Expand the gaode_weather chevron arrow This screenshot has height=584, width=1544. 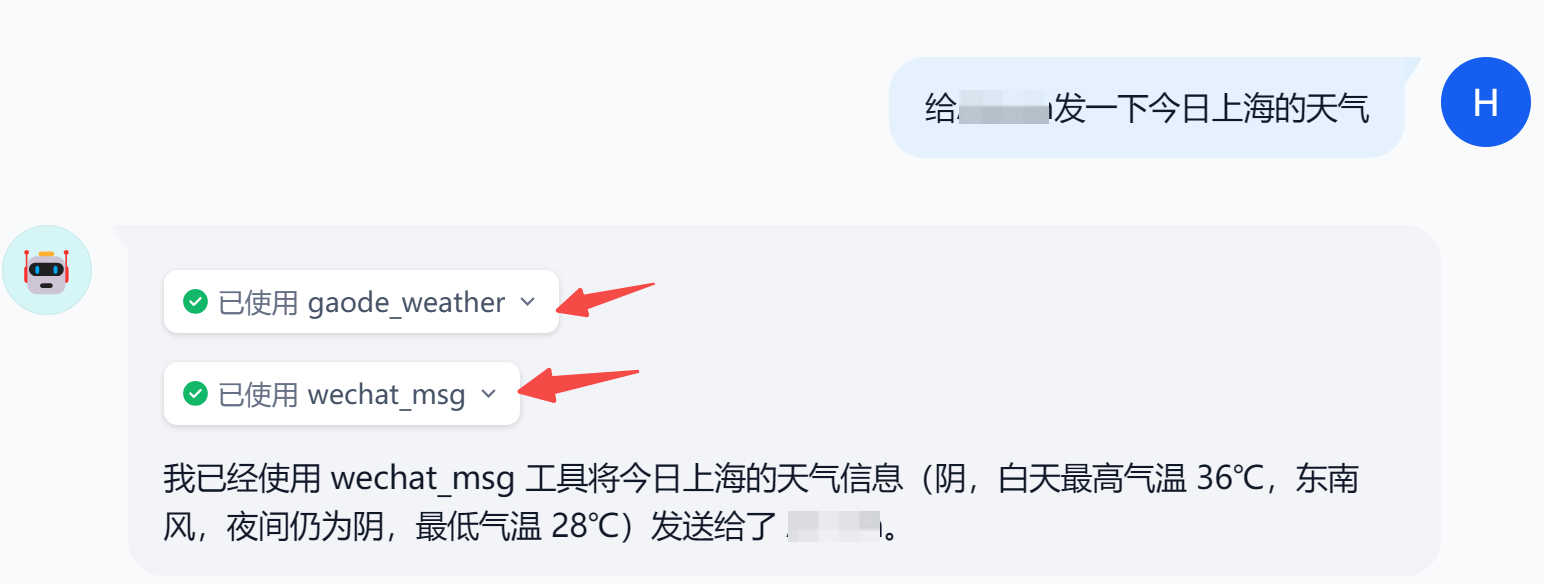[x=528, y=302]
